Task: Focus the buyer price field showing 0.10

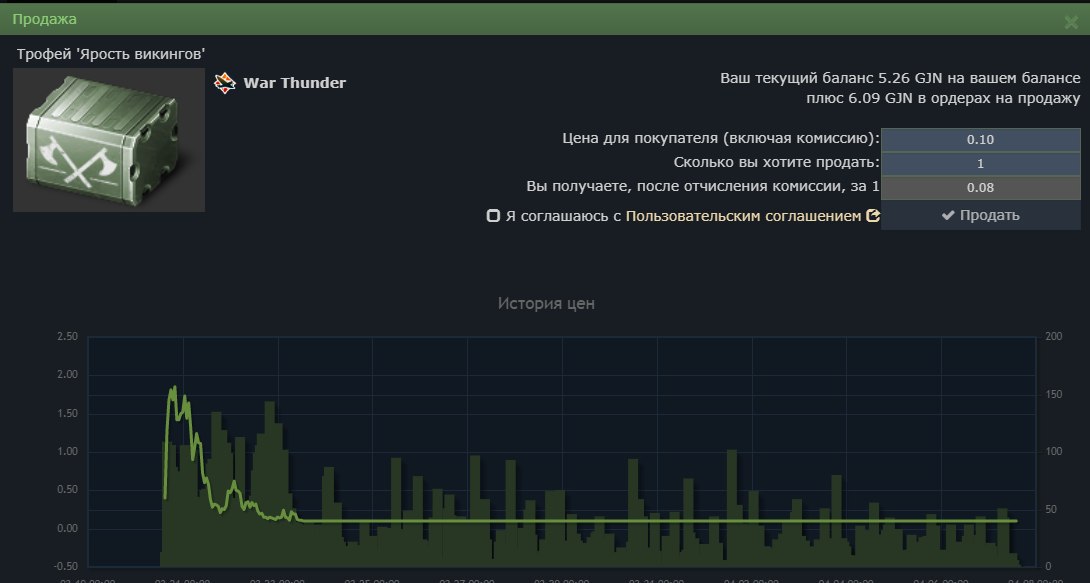Action: click(980, 140)
